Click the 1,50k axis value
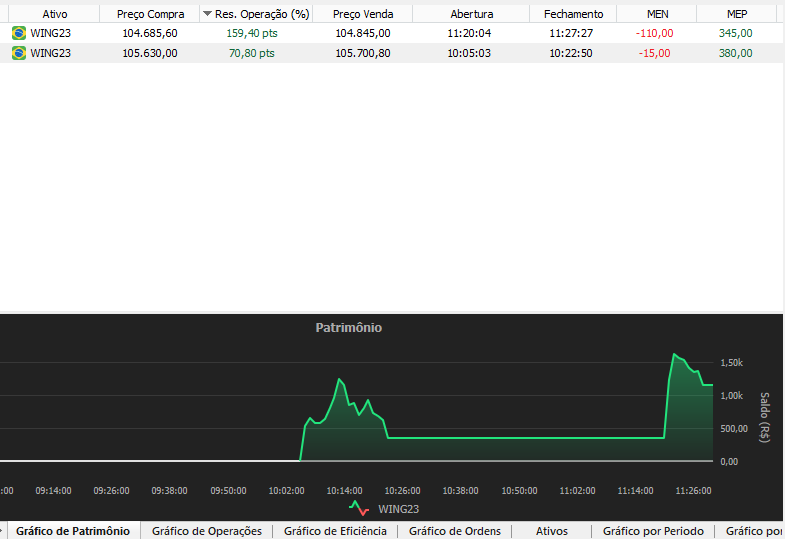The image size is (785, 539). [x=731, y=362]
